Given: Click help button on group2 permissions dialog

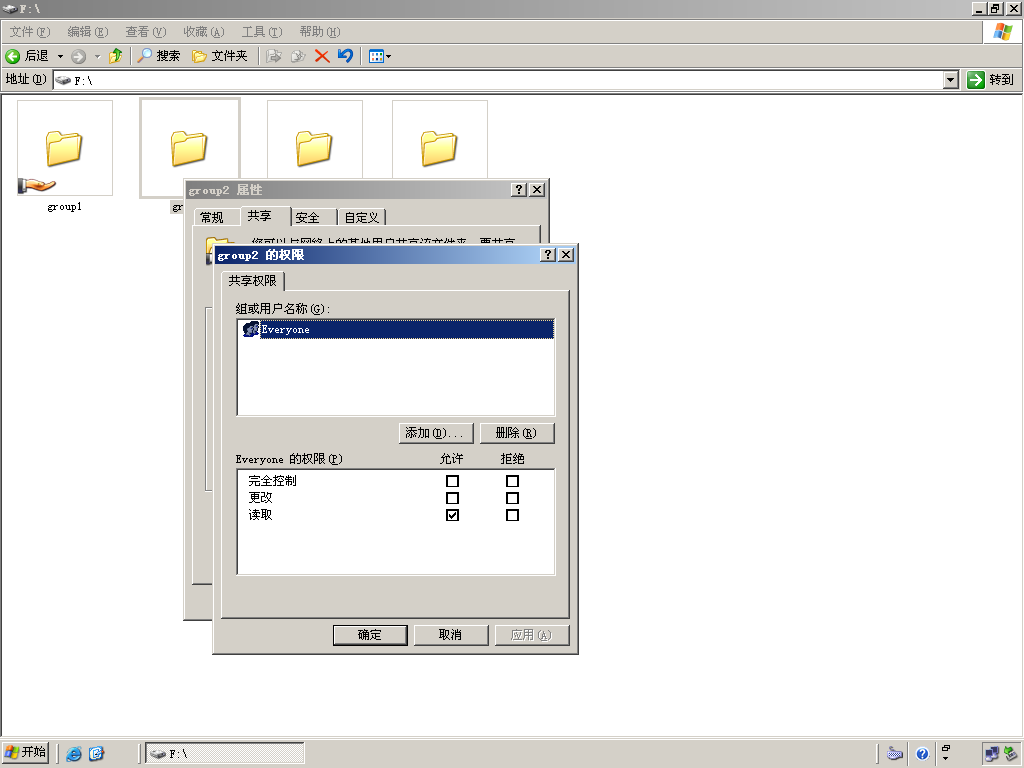Looking at the screenshot, I should coord(549,255).
